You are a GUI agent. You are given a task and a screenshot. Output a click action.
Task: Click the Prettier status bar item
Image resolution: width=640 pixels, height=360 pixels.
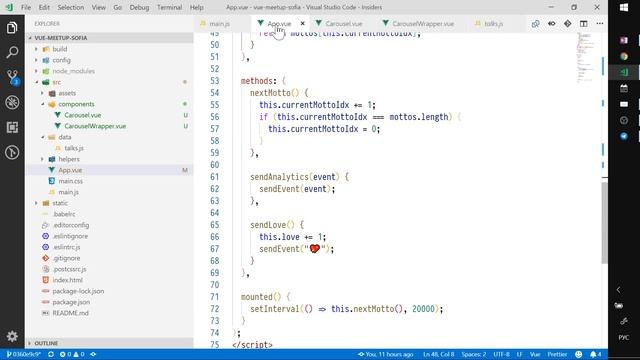[557, 354]
